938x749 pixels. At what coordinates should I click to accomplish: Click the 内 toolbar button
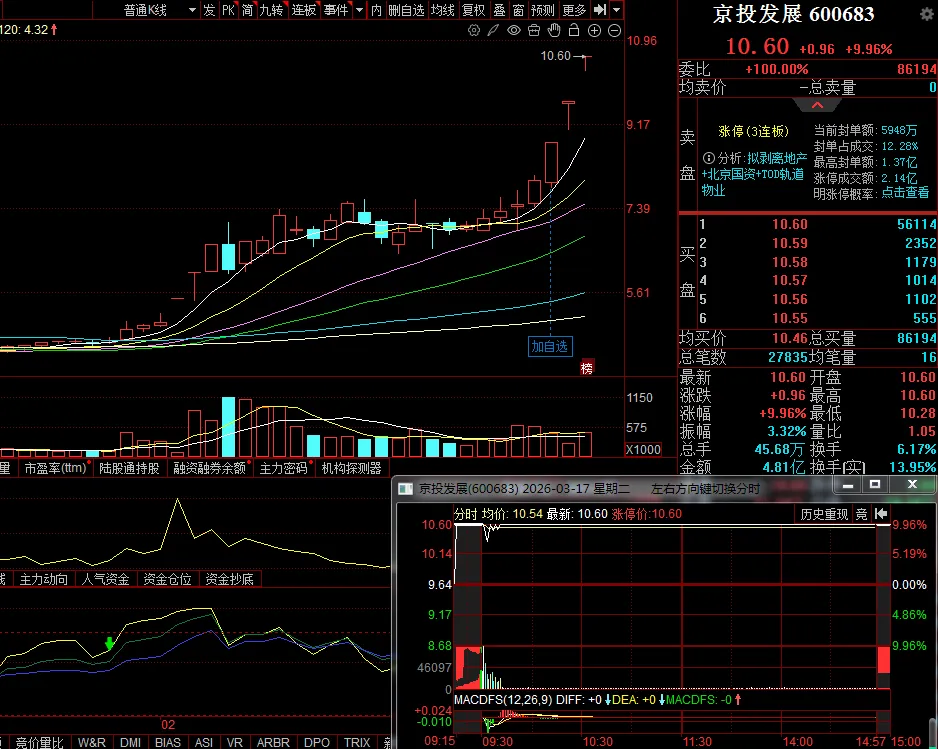click(x=376, y=10)
